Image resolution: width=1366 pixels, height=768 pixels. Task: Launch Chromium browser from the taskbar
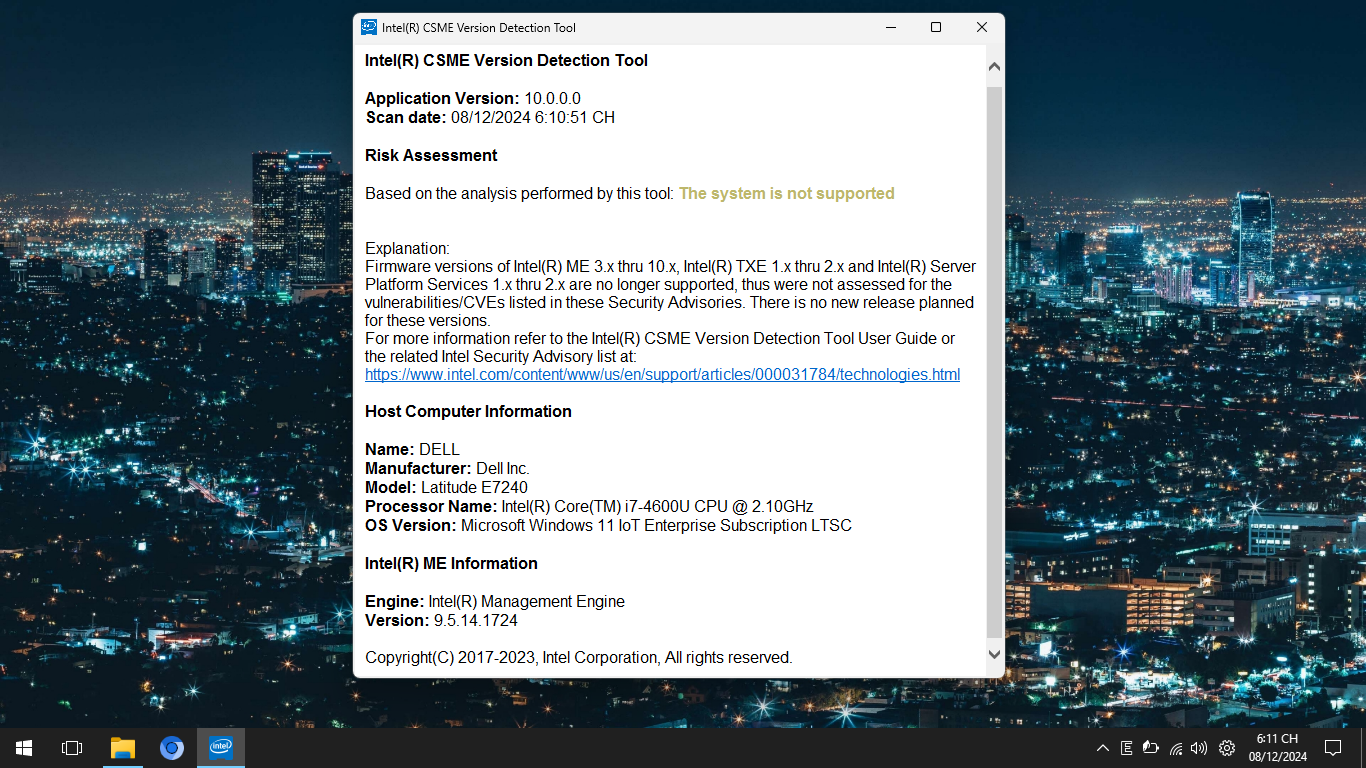click(172, 748)
